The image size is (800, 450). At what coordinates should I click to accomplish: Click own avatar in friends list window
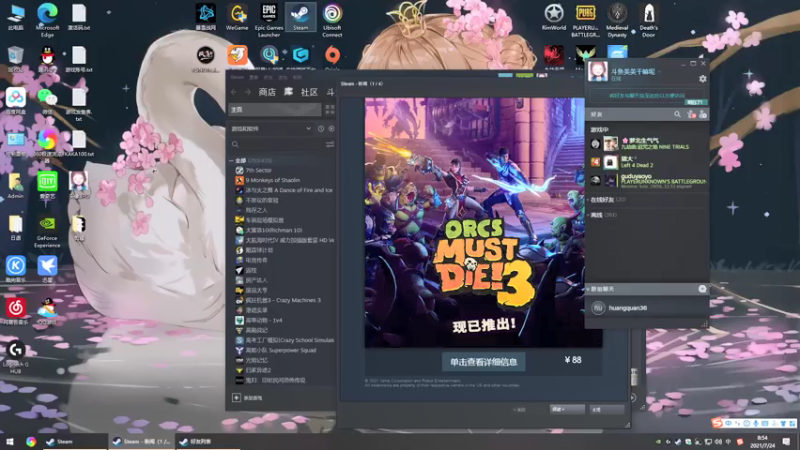(597, 71)
